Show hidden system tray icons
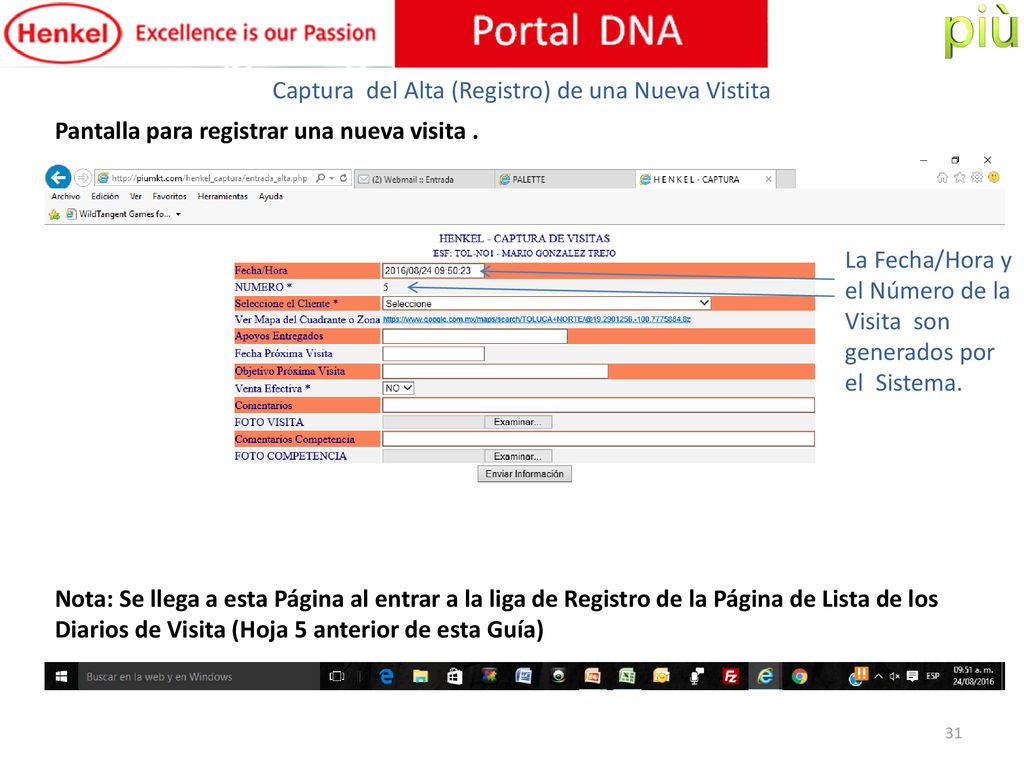 [x=878, y=677]
